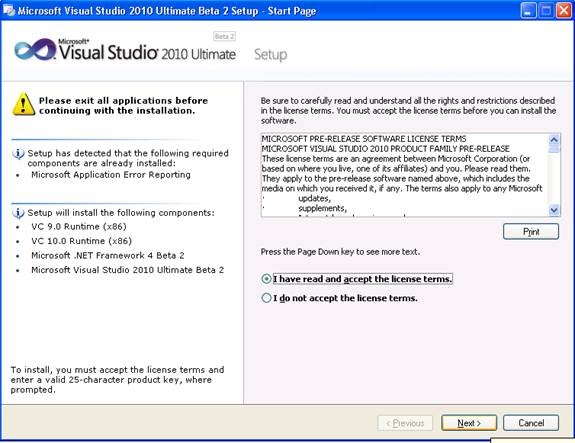Click 'Microsoft Application Error Reporting' text
This screenshot has height=443, width=575.
point(111,175)
